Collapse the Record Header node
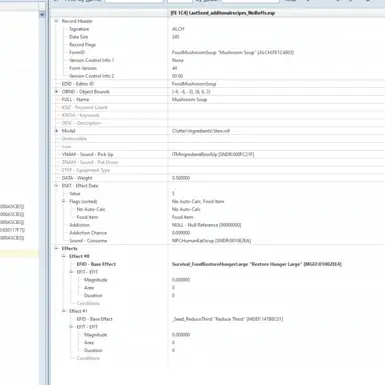This screenshot has width=385, height=385. pyautogui.click(x=56, y=21)
